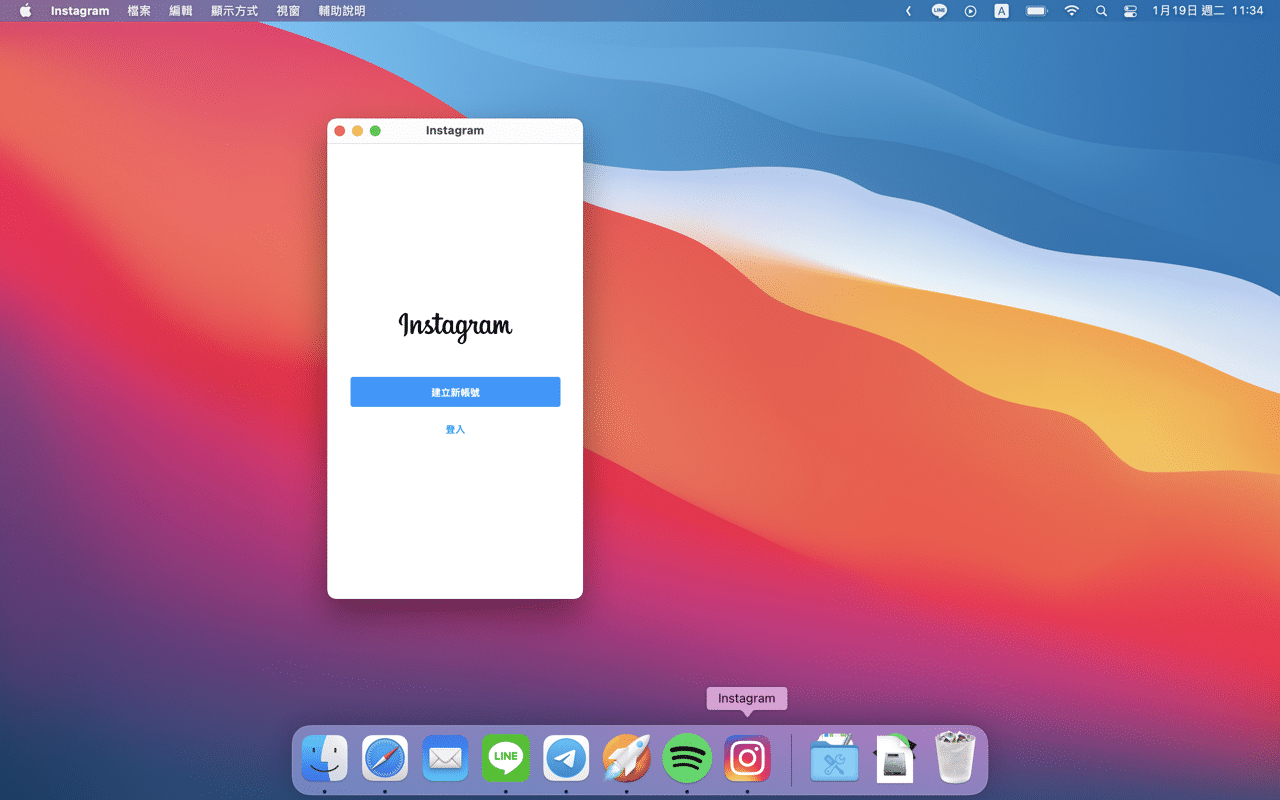
Task: Open Mail from the Dock
Action: pyautogui.click(x=445, y=759)
